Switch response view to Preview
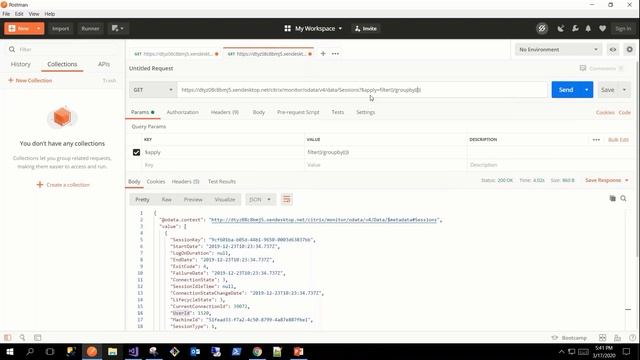The height and width of the screenshot is (360, 640). tap(193, 200)
